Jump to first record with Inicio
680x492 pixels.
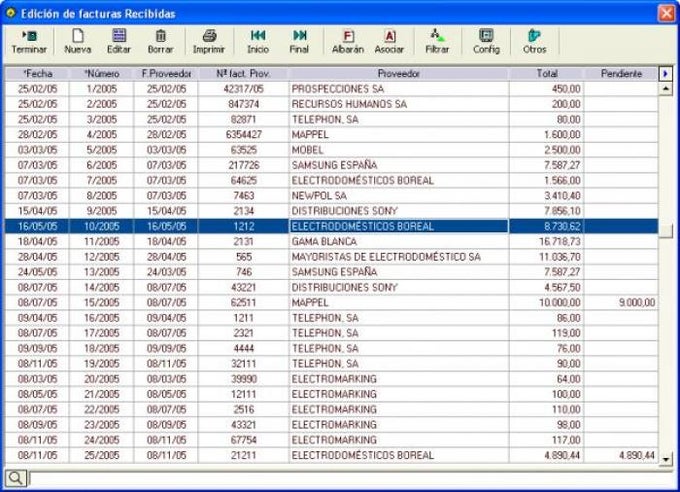pyautogui.click(x=258, y=42)
